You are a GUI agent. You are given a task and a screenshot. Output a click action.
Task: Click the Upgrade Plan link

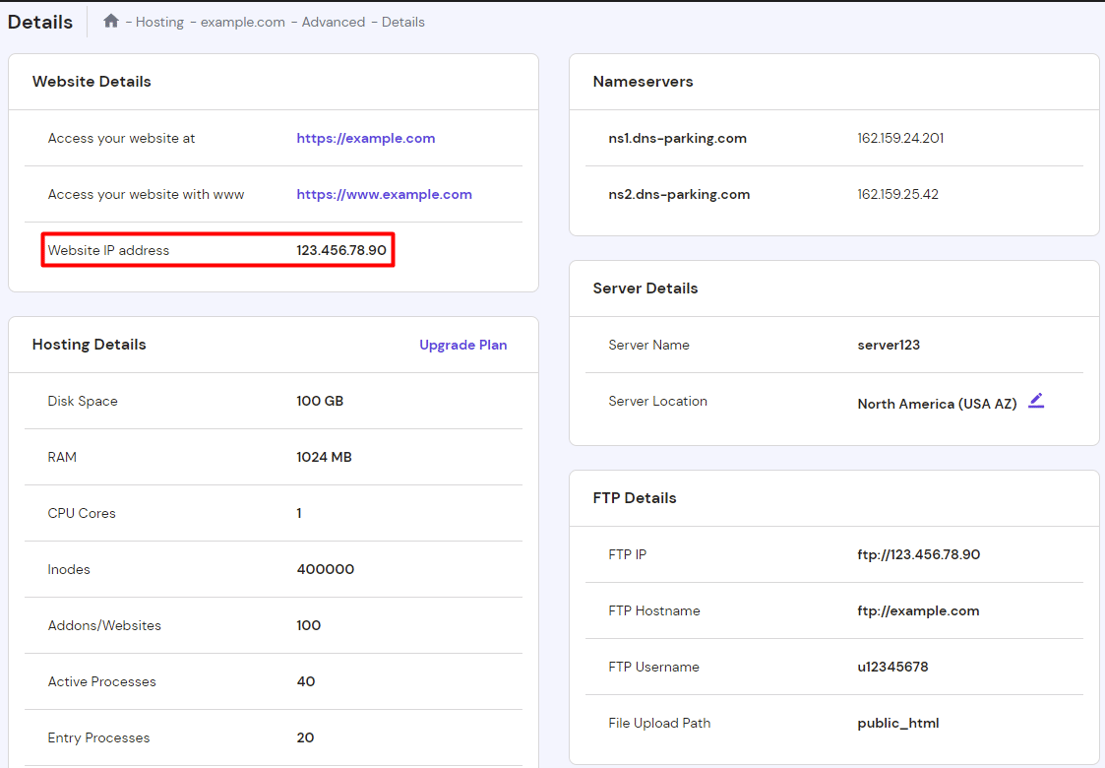point(463,344)
